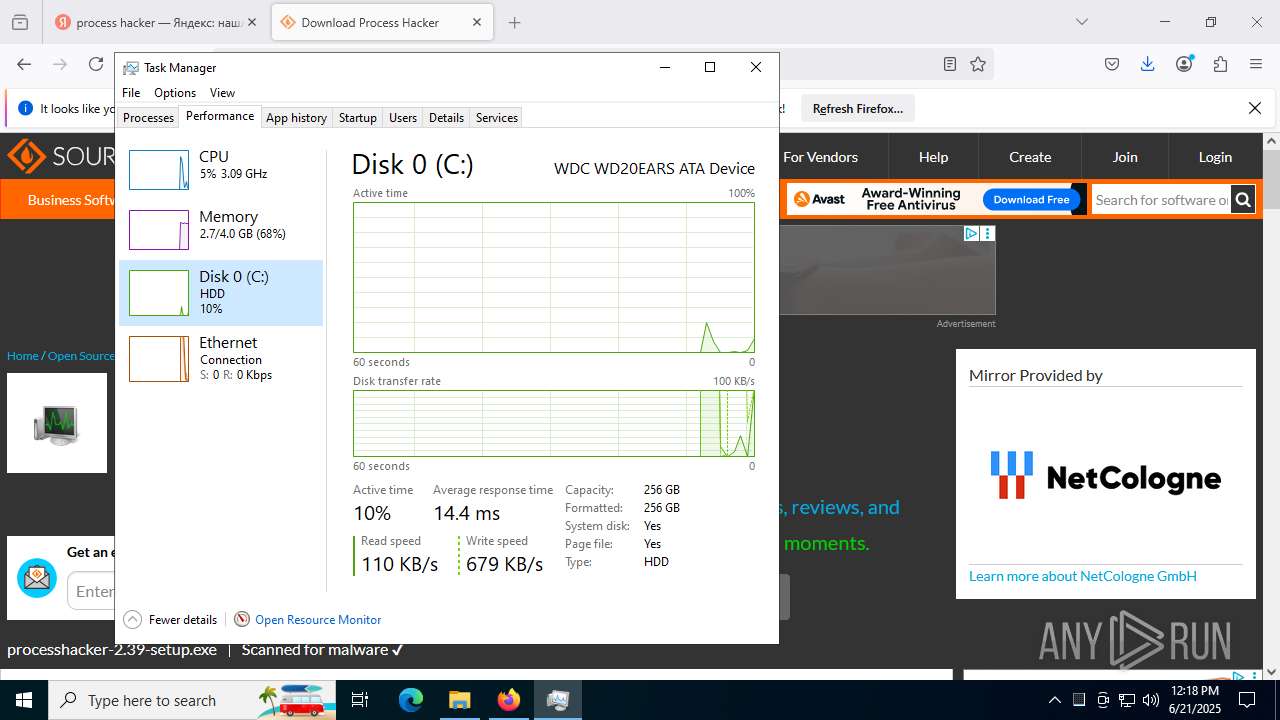Image resolution: width=1280 pixels, height=720 pixels.
Task: Open the For Vendors navigation item
Action: tap(820, 157)
